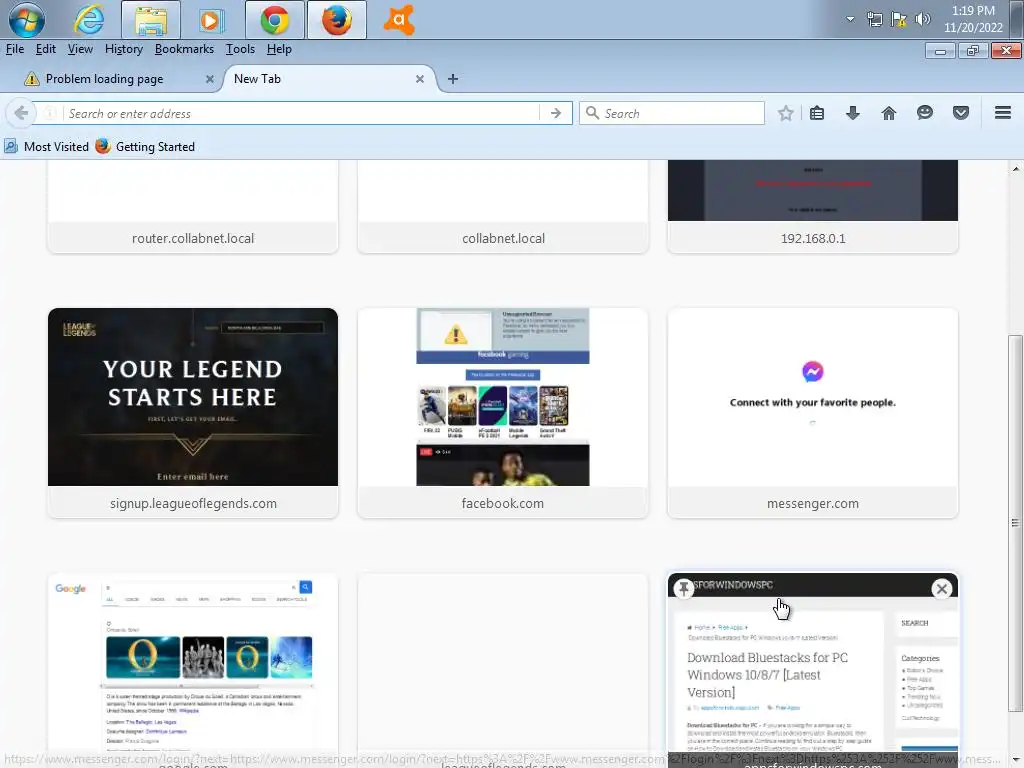Open the Action Center flag icon
Image resolution: width=1024 pixels, height=768 pixels.
[899, 19]
